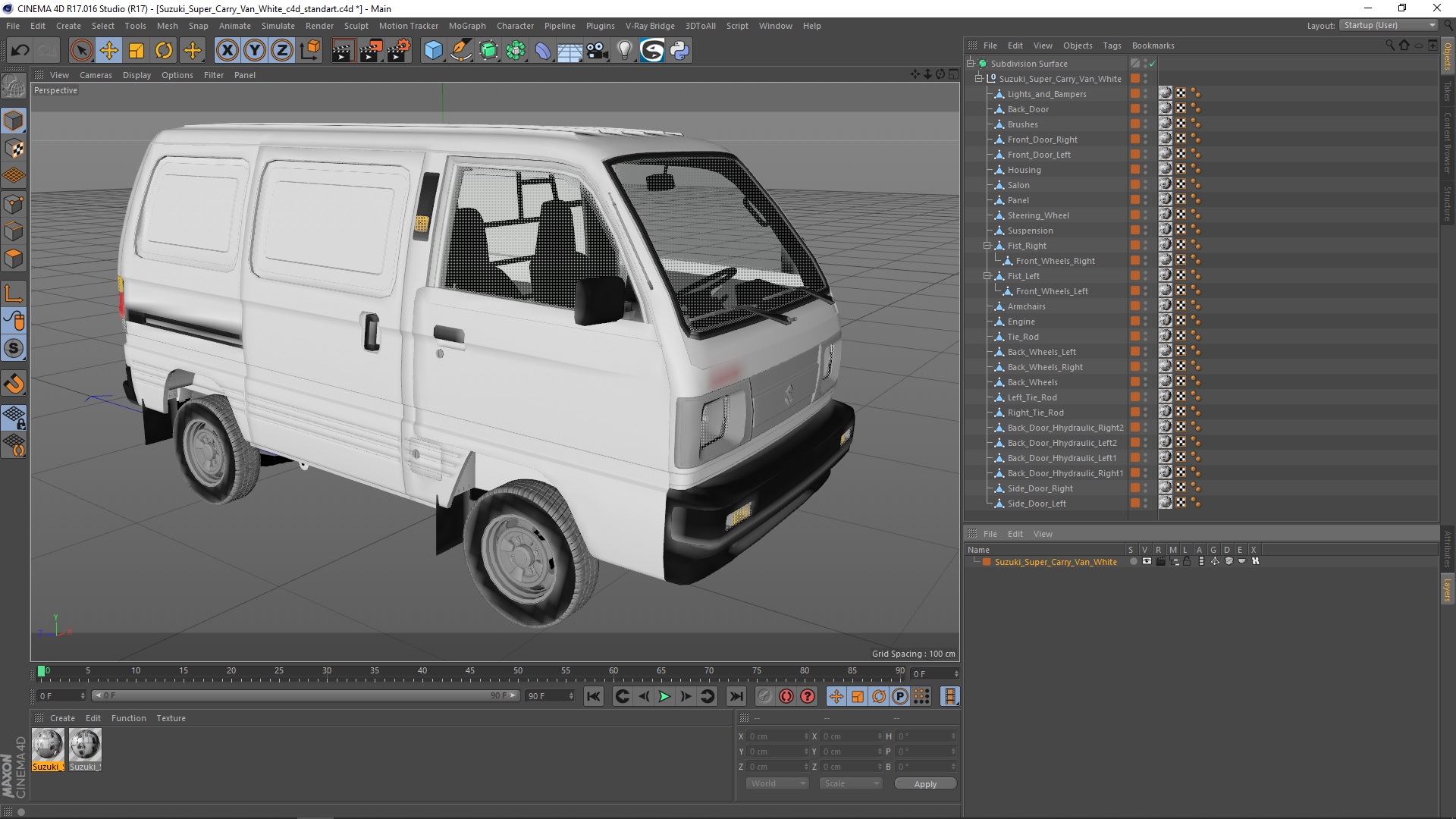
Task: Open the Layout dropdown
Action: 1389,25
